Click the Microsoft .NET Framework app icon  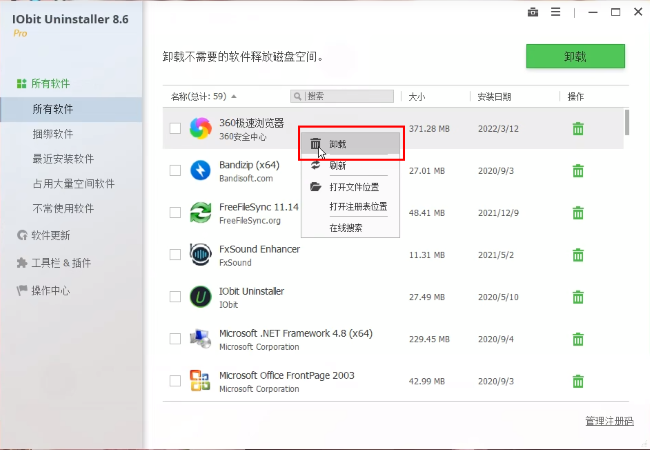(201, 339)
